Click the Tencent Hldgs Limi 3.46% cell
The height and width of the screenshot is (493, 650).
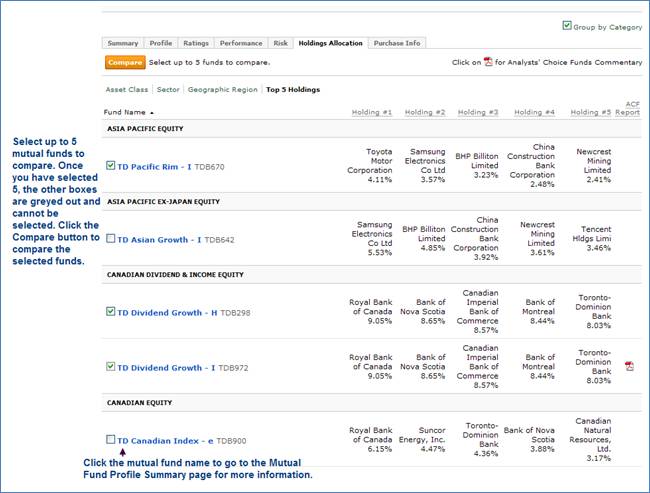pyautogui.click(x=592, y=238)
